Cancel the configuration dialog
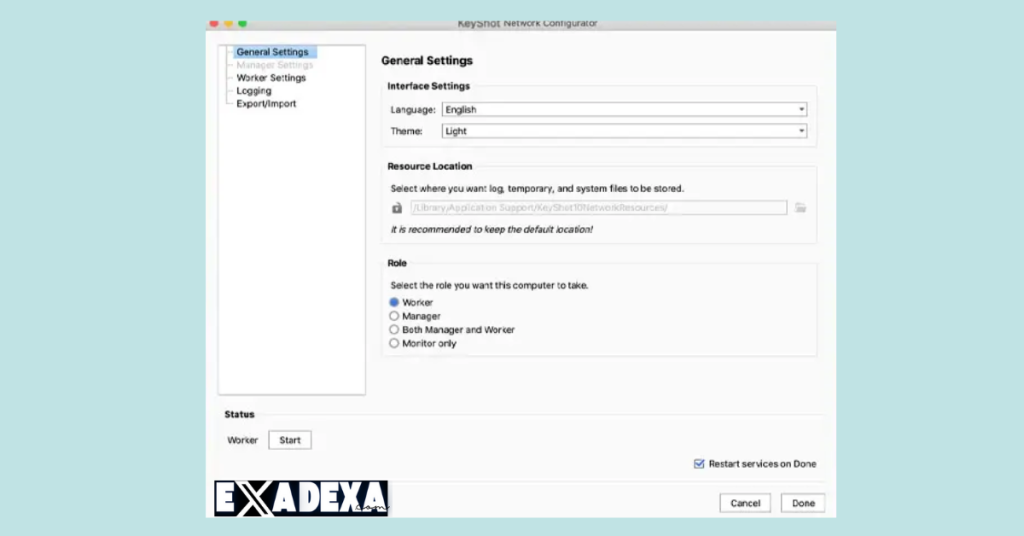This screenshot has width=1024, height=536. click(x=745, y=503)
